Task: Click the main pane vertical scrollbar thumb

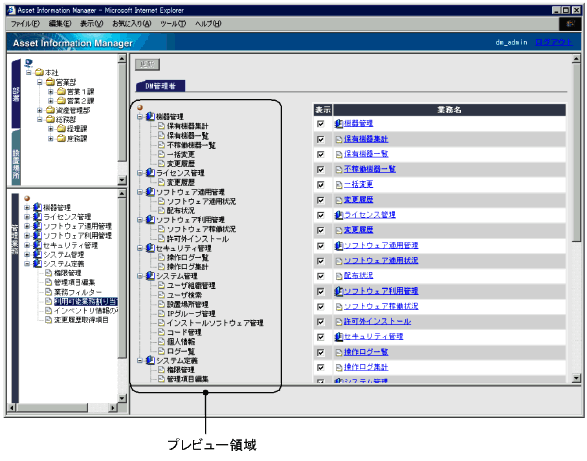Action: [577, 153]
